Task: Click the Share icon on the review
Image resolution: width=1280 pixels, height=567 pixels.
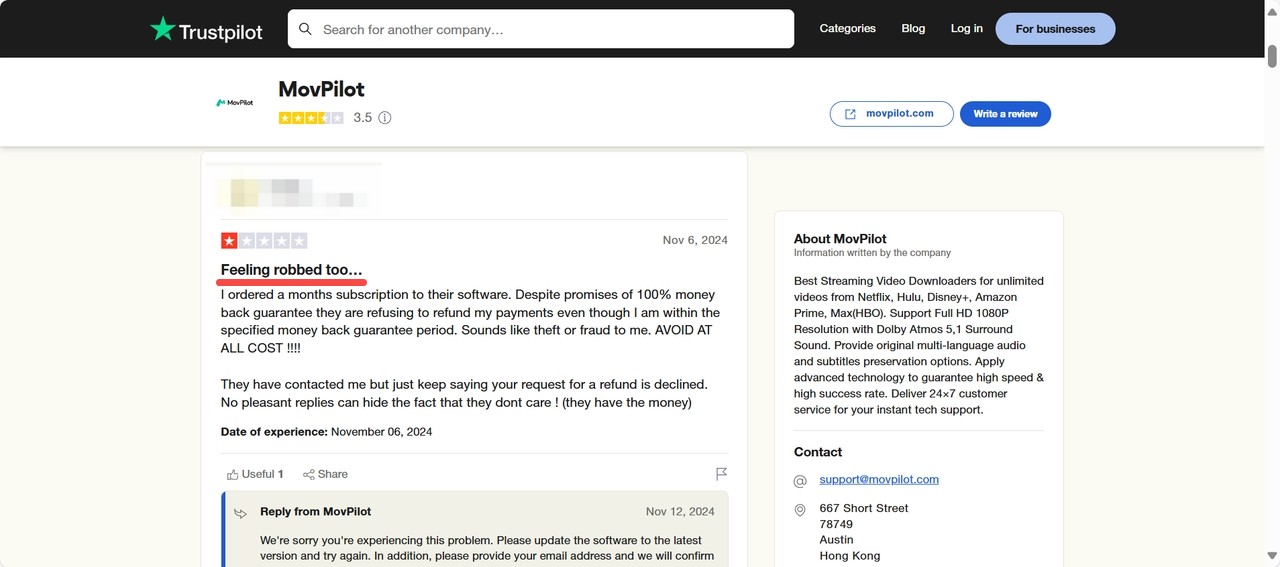Action: [x=309, y=474]
